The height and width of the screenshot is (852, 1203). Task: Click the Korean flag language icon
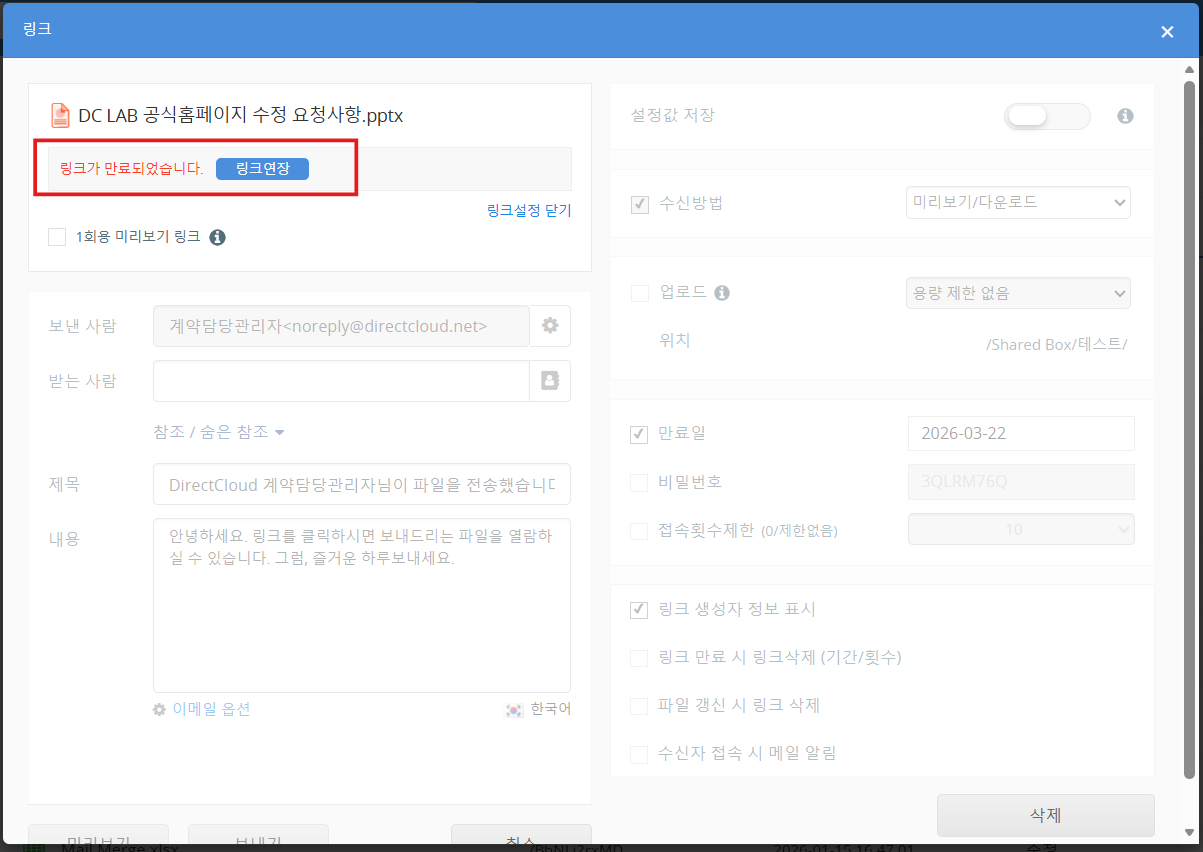(x=514, y=709)
